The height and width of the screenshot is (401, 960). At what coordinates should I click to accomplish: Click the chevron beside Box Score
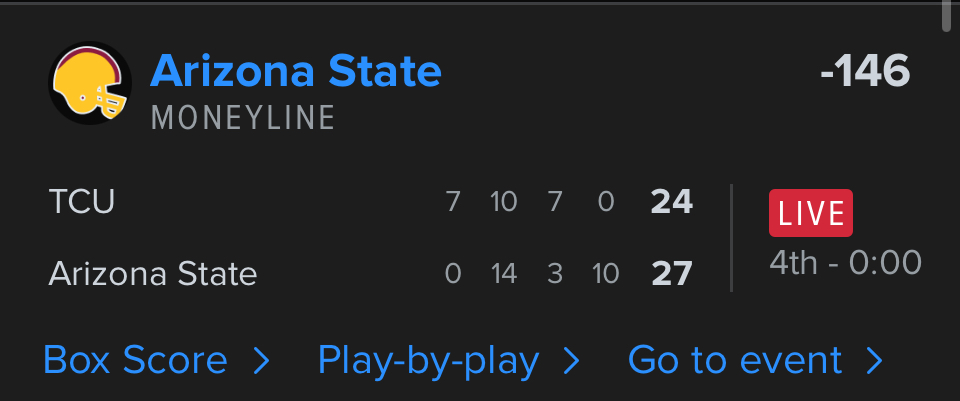click(262, 361)
